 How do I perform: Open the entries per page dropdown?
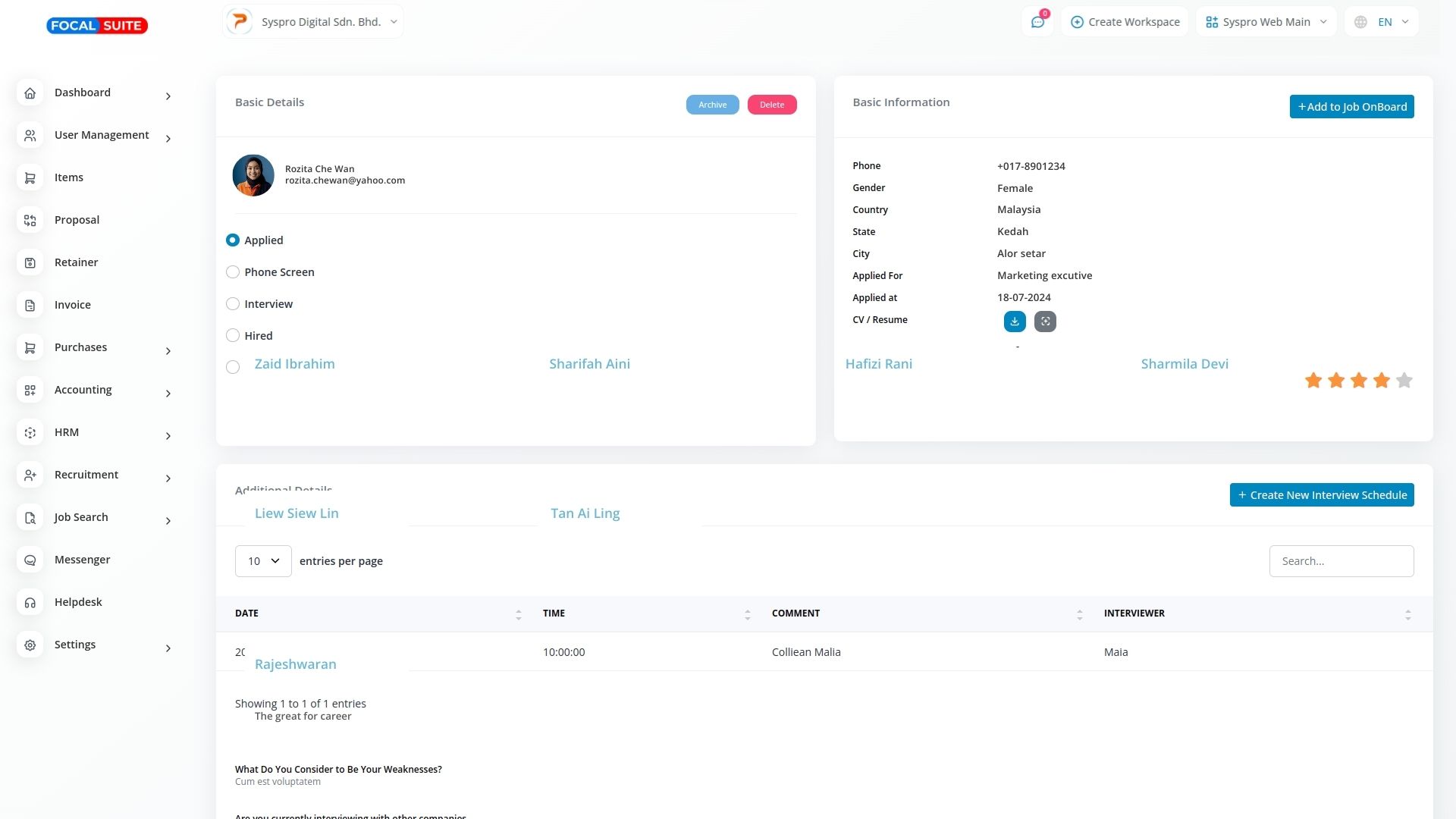tap(263, 561)
